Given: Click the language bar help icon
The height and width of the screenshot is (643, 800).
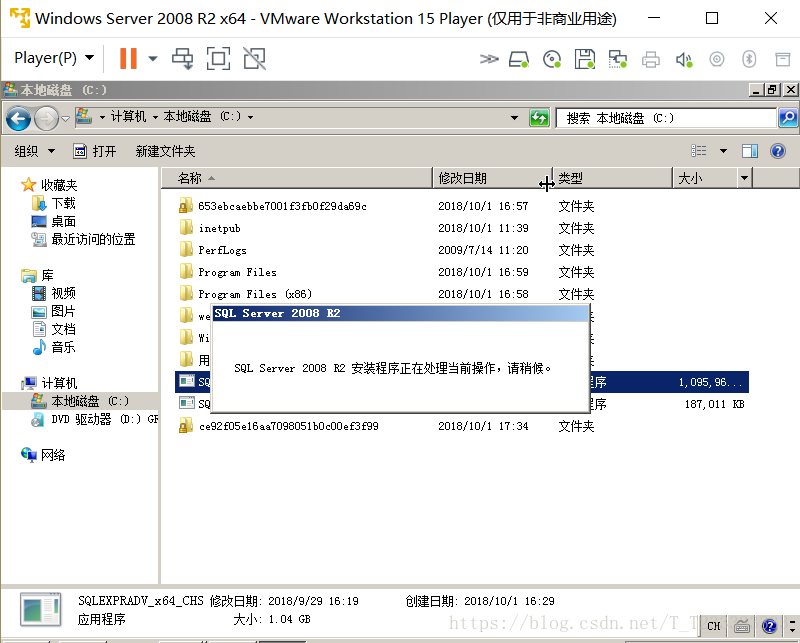Looking at the screenshot, I should click(x=769, y=625).
